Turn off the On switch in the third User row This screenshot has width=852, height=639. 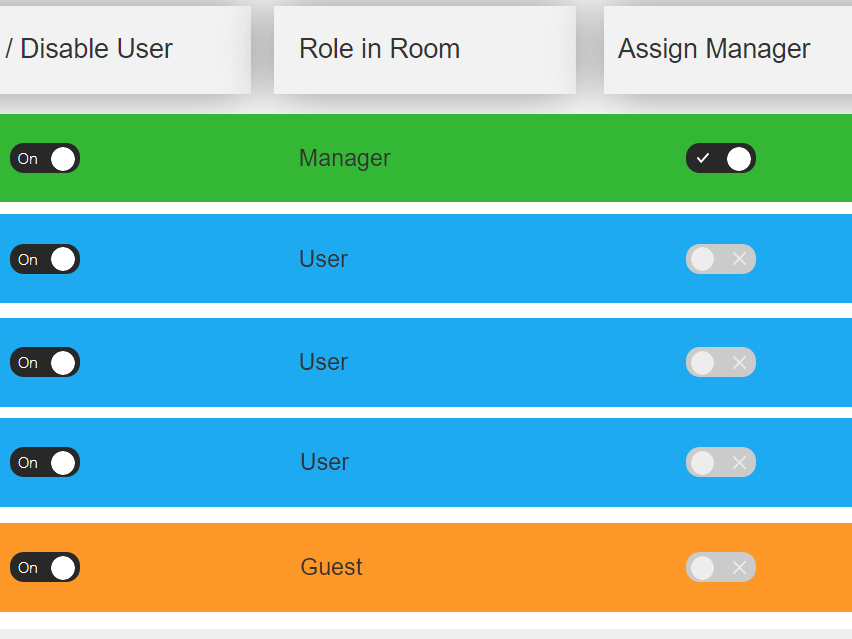coord(45,462)
